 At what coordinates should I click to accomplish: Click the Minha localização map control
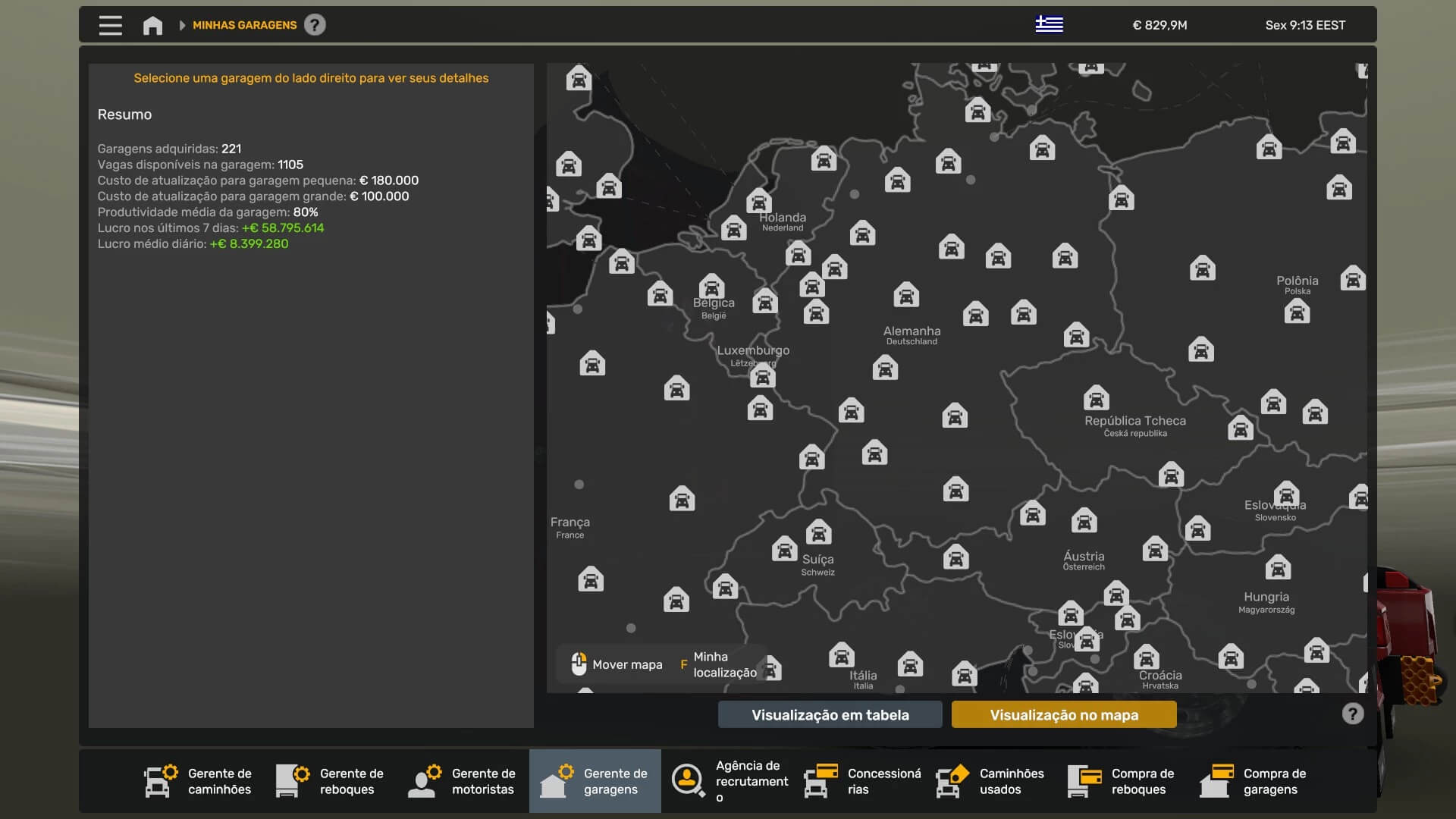[723, 664]
